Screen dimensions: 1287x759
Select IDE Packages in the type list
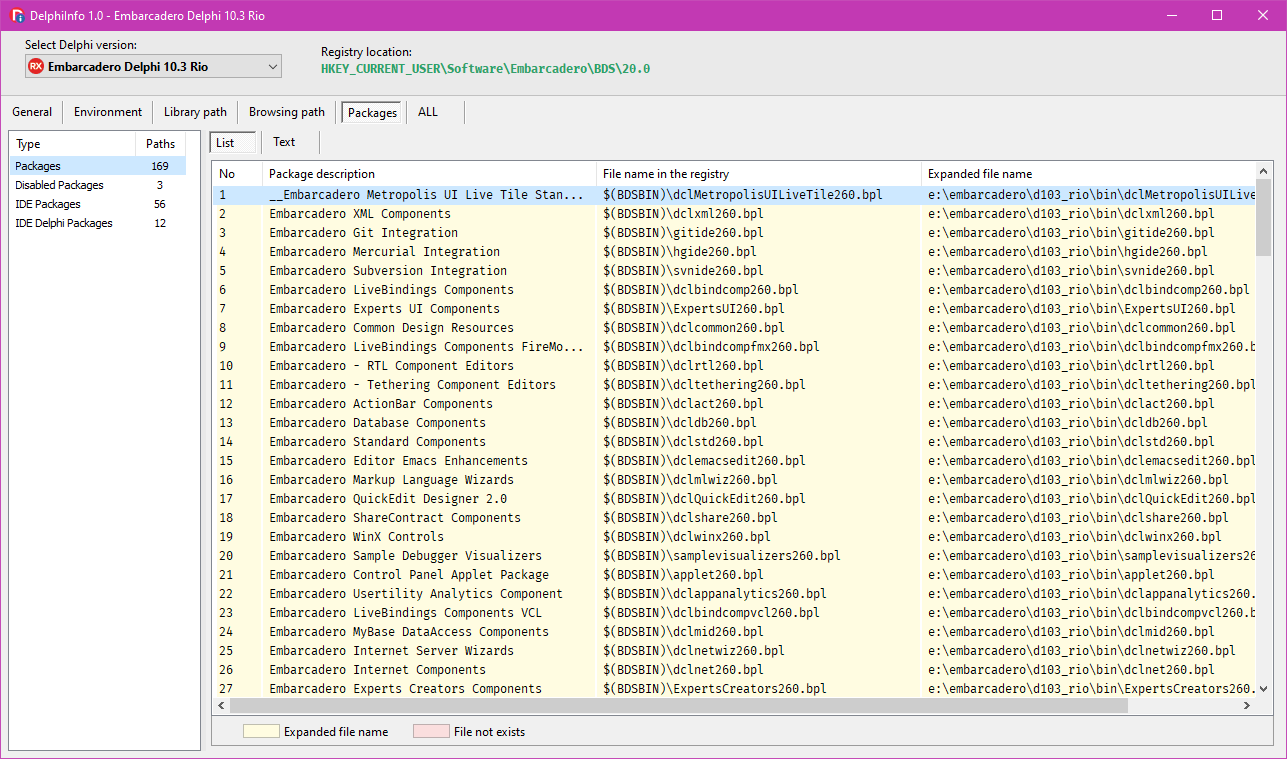click(x=48, y=204)
